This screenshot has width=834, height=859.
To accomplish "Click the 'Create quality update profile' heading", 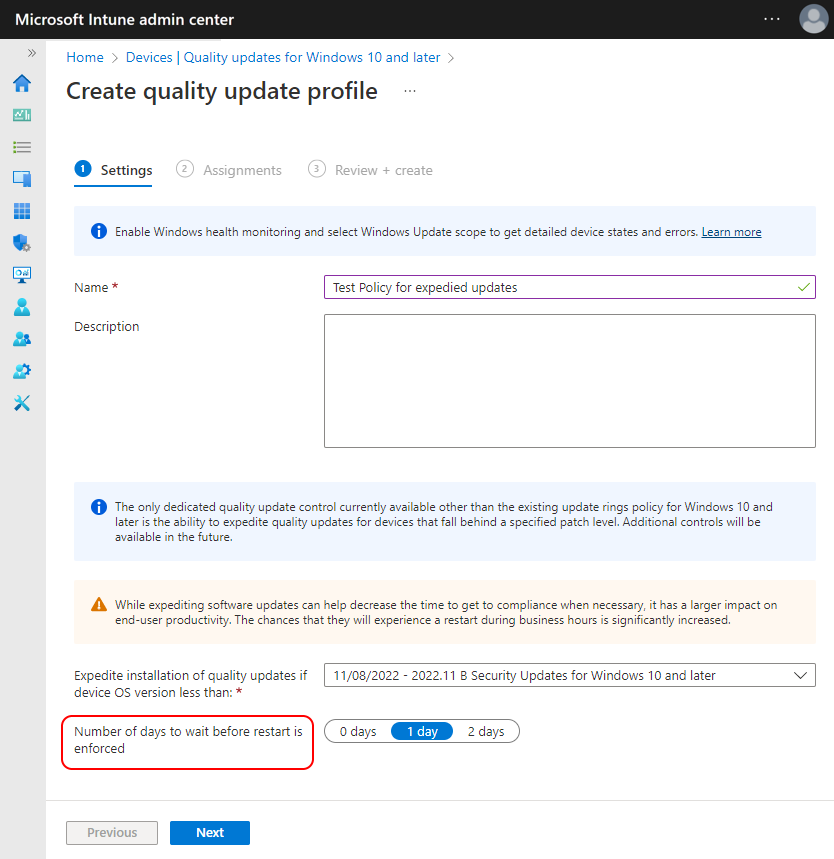I will tap(222, 91).
